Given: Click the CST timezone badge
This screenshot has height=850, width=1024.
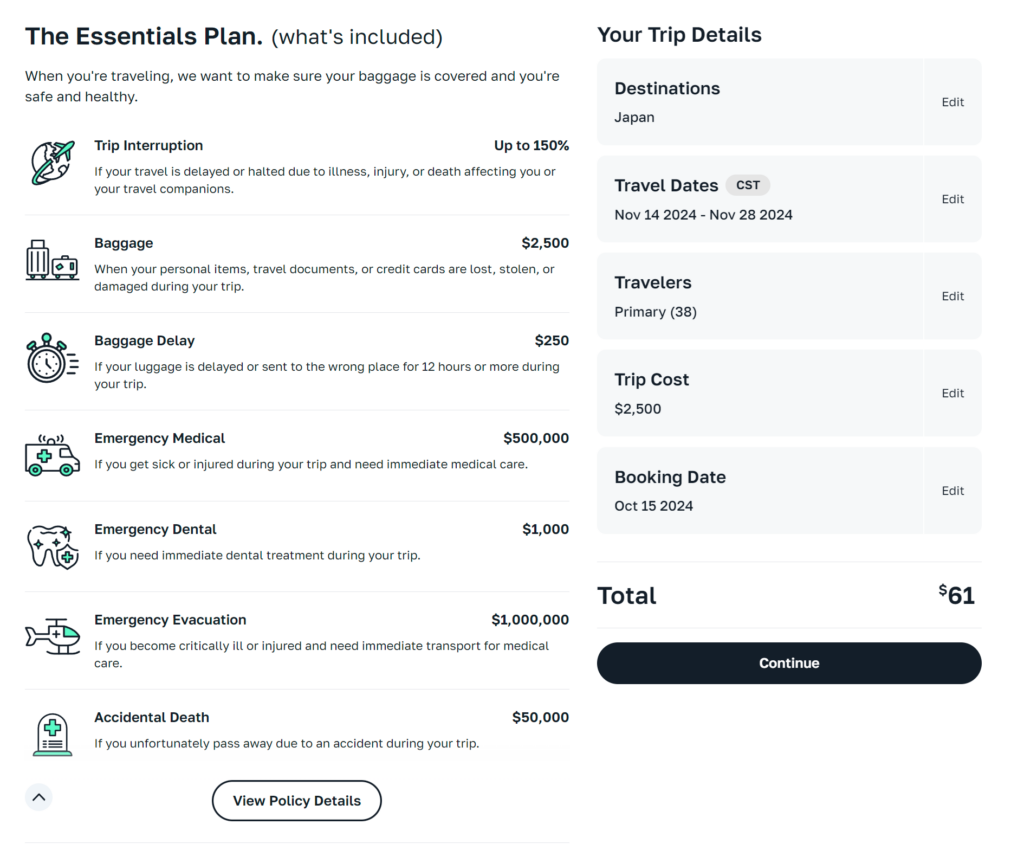Looking at the screenshot, I should point(747,185).
